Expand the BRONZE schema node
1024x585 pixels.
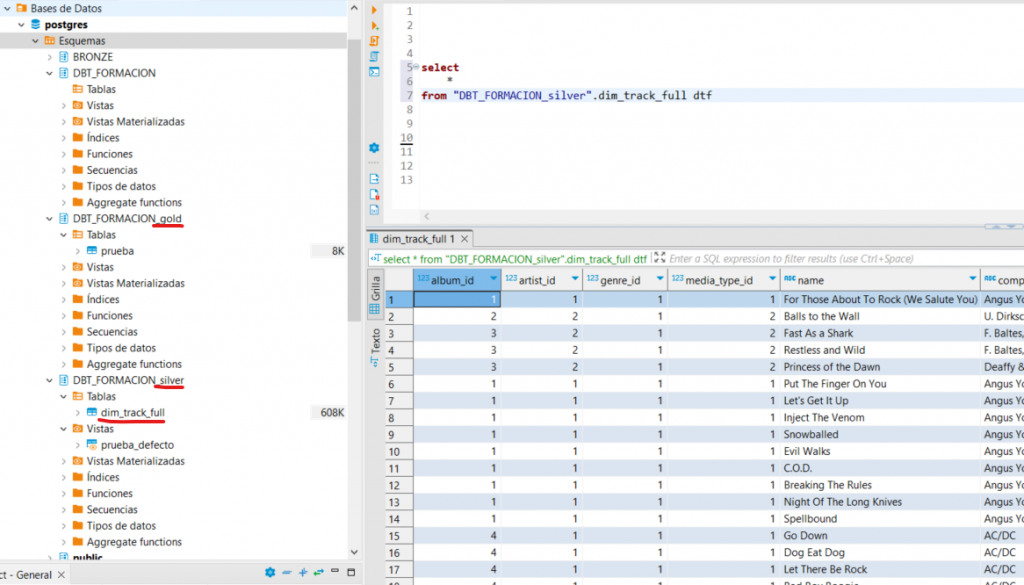[x=50, y=57]
